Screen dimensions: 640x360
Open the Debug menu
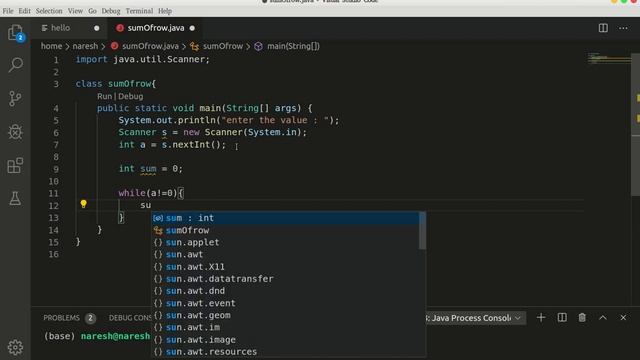click(x=111, y=11)
